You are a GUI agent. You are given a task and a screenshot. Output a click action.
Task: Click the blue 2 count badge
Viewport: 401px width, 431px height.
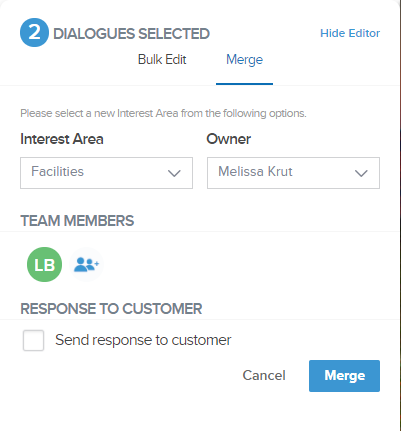34,33
